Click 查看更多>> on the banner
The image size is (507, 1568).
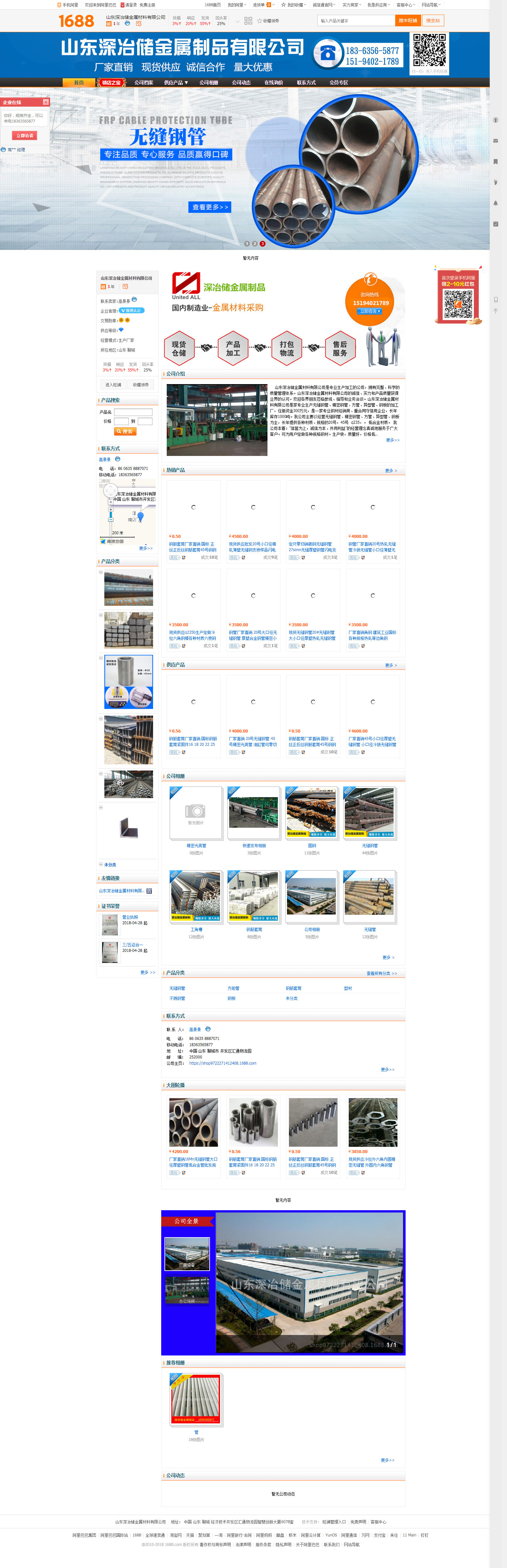pos(210,207)
